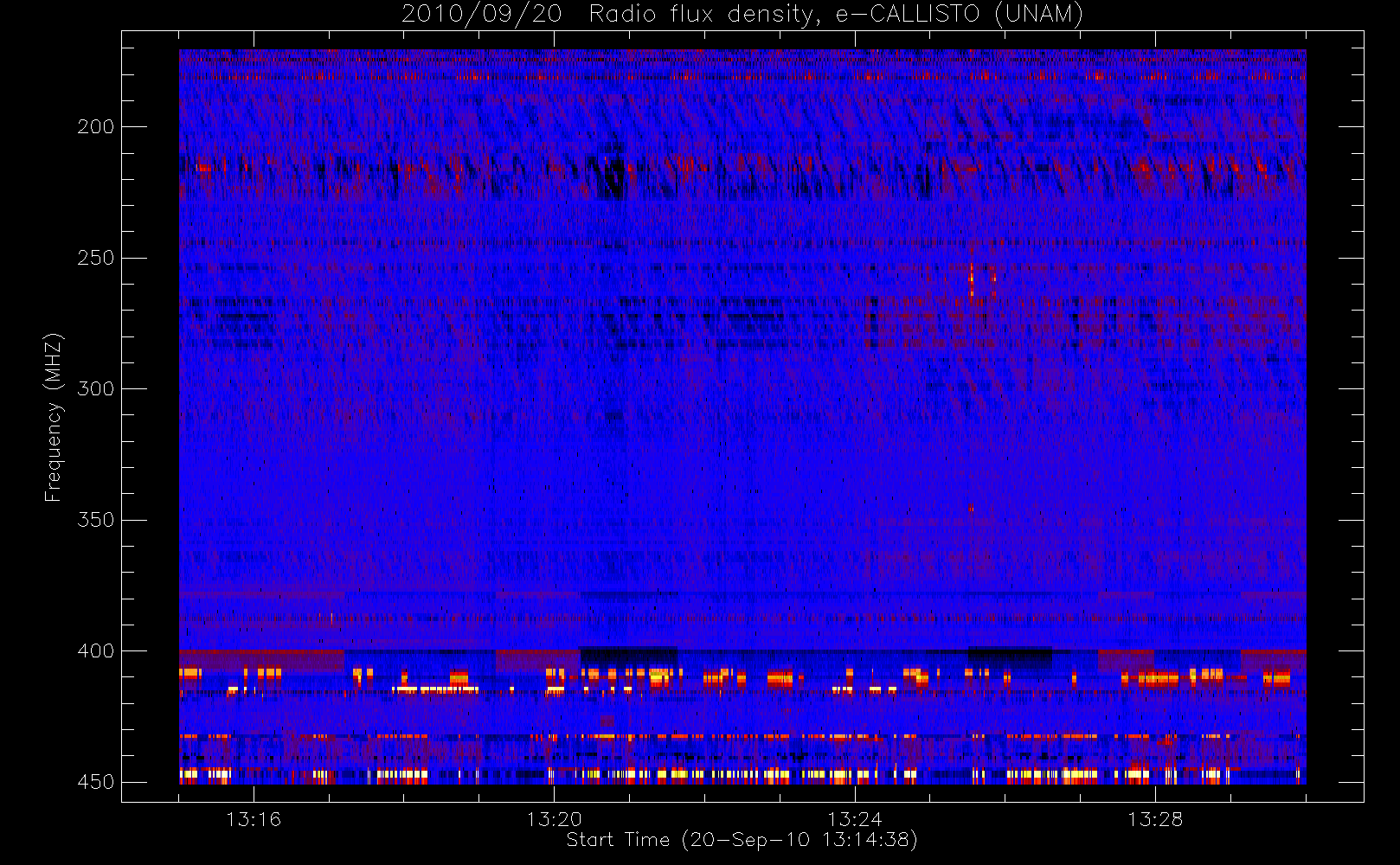Click the 400 frequency tick label
Viewport: 1400px width, 865px height.
95,651
